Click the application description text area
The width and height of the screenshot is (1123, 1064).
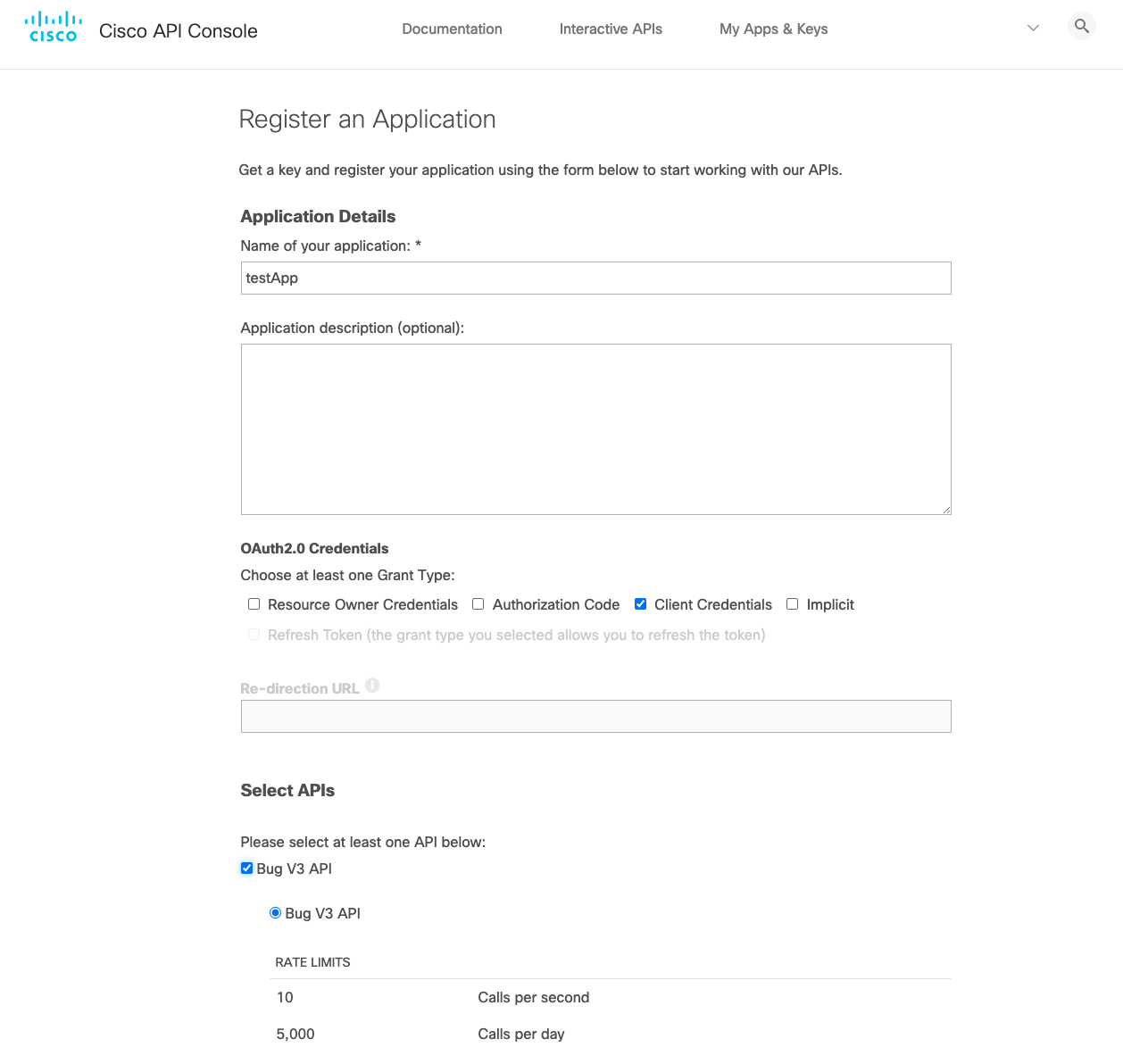595,428
